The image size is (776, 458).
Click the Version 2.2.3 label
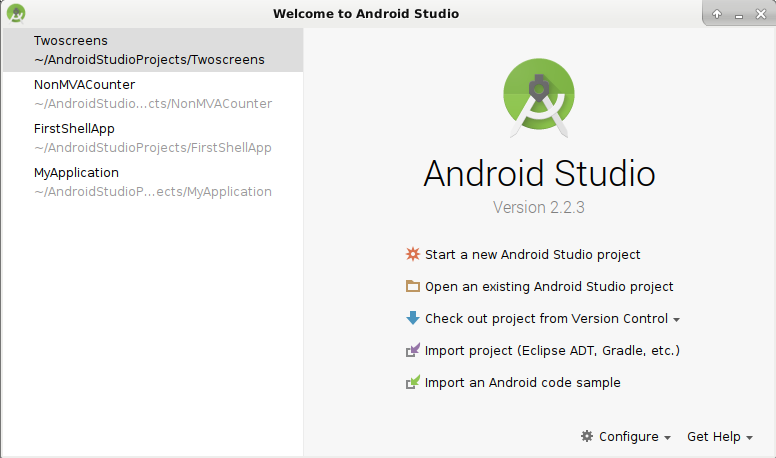coord(538,207)
